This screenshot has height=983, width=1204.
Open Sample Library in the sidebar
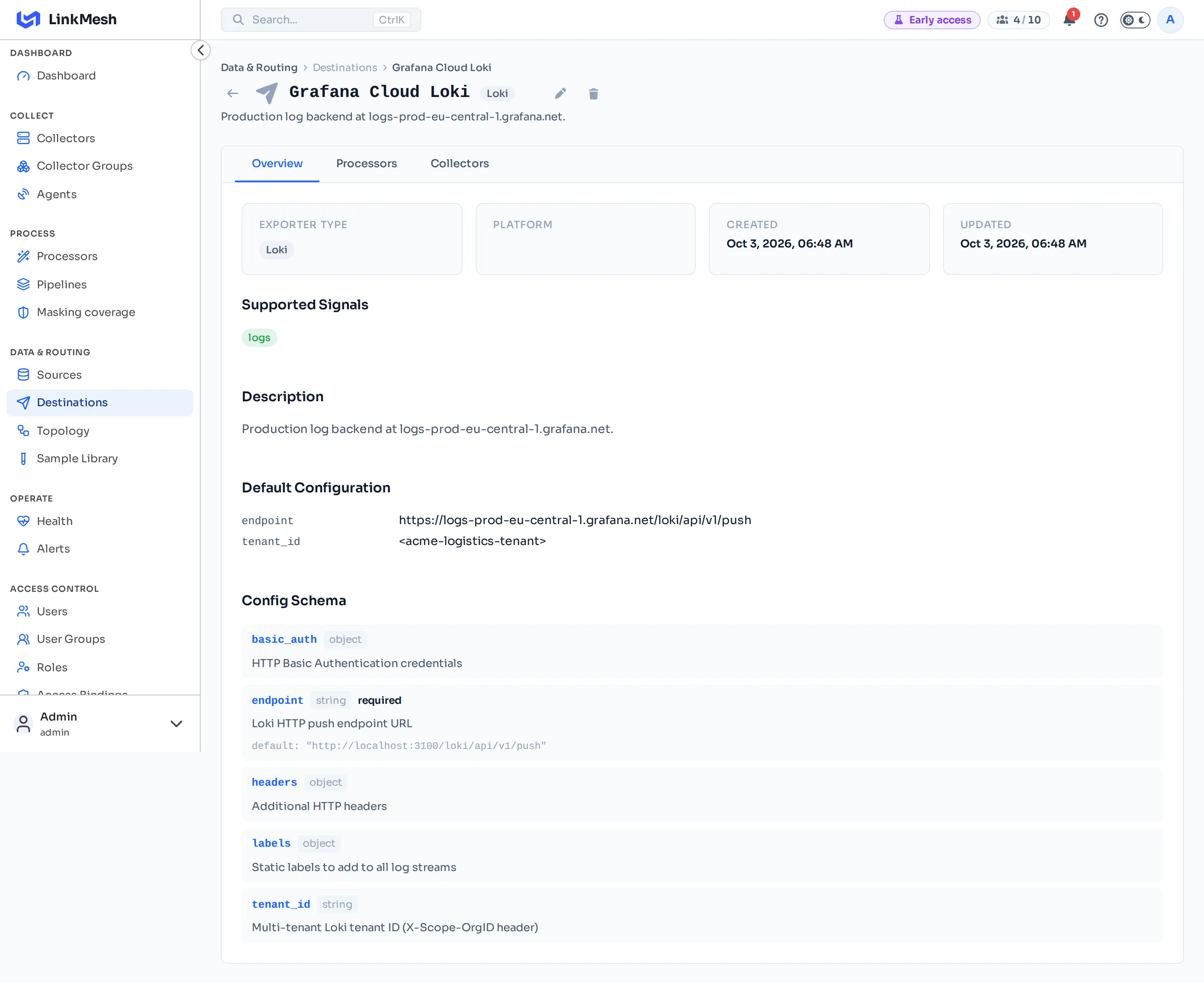(x=99, y=458)
